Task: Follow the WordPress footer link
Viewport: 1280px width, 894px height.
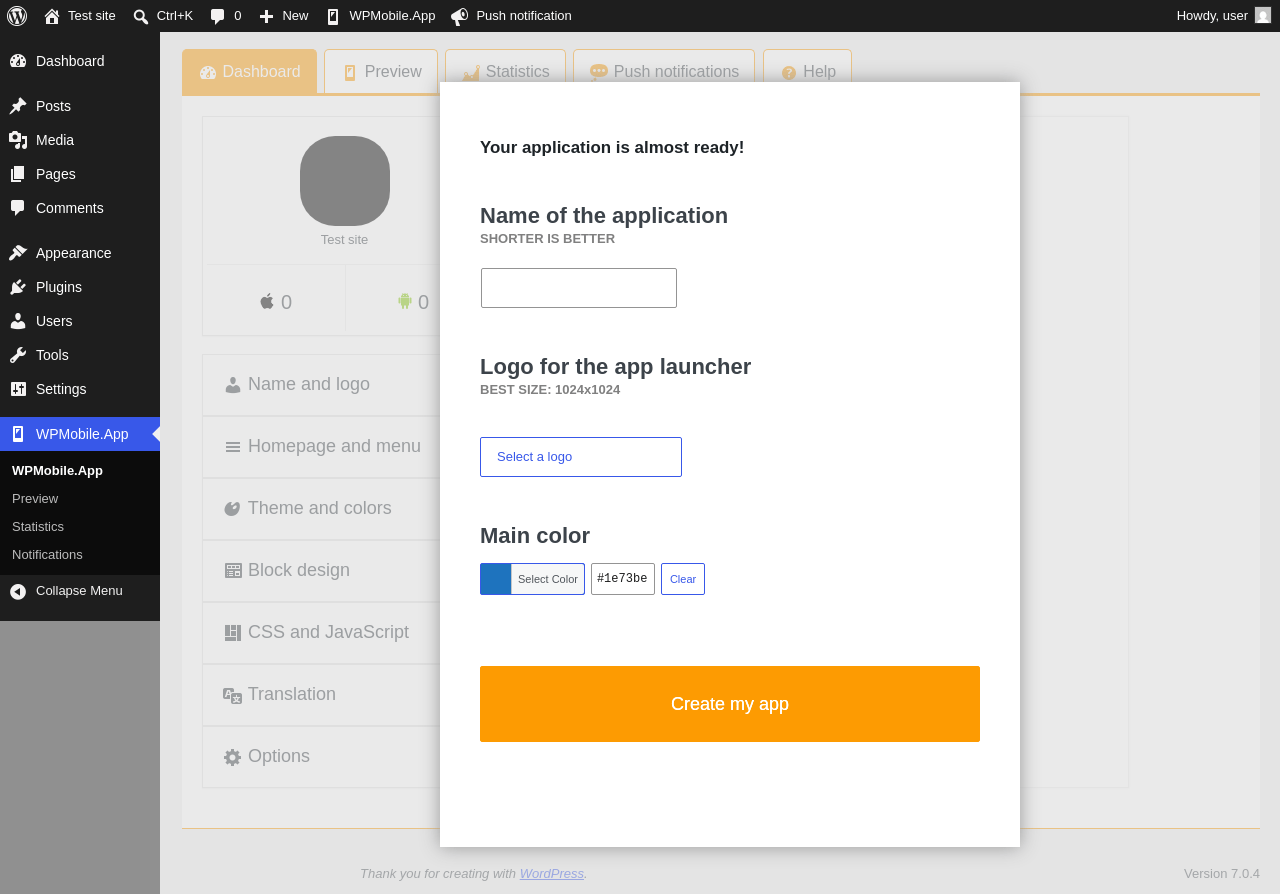Action: (552, 874)
